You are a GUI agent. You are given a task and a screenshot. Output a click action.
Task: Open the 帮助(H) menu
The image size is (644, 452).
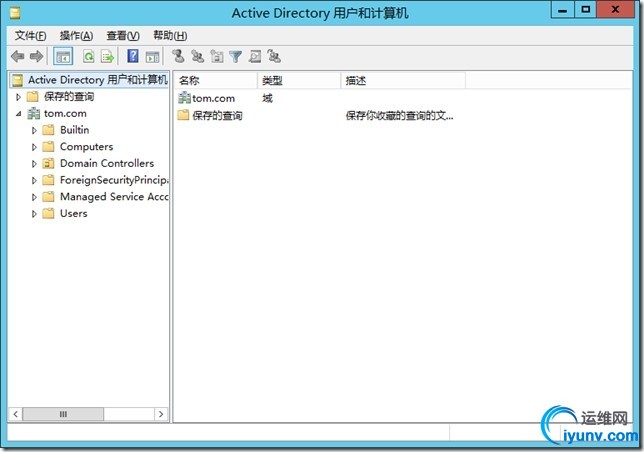[x=170, y=36]
